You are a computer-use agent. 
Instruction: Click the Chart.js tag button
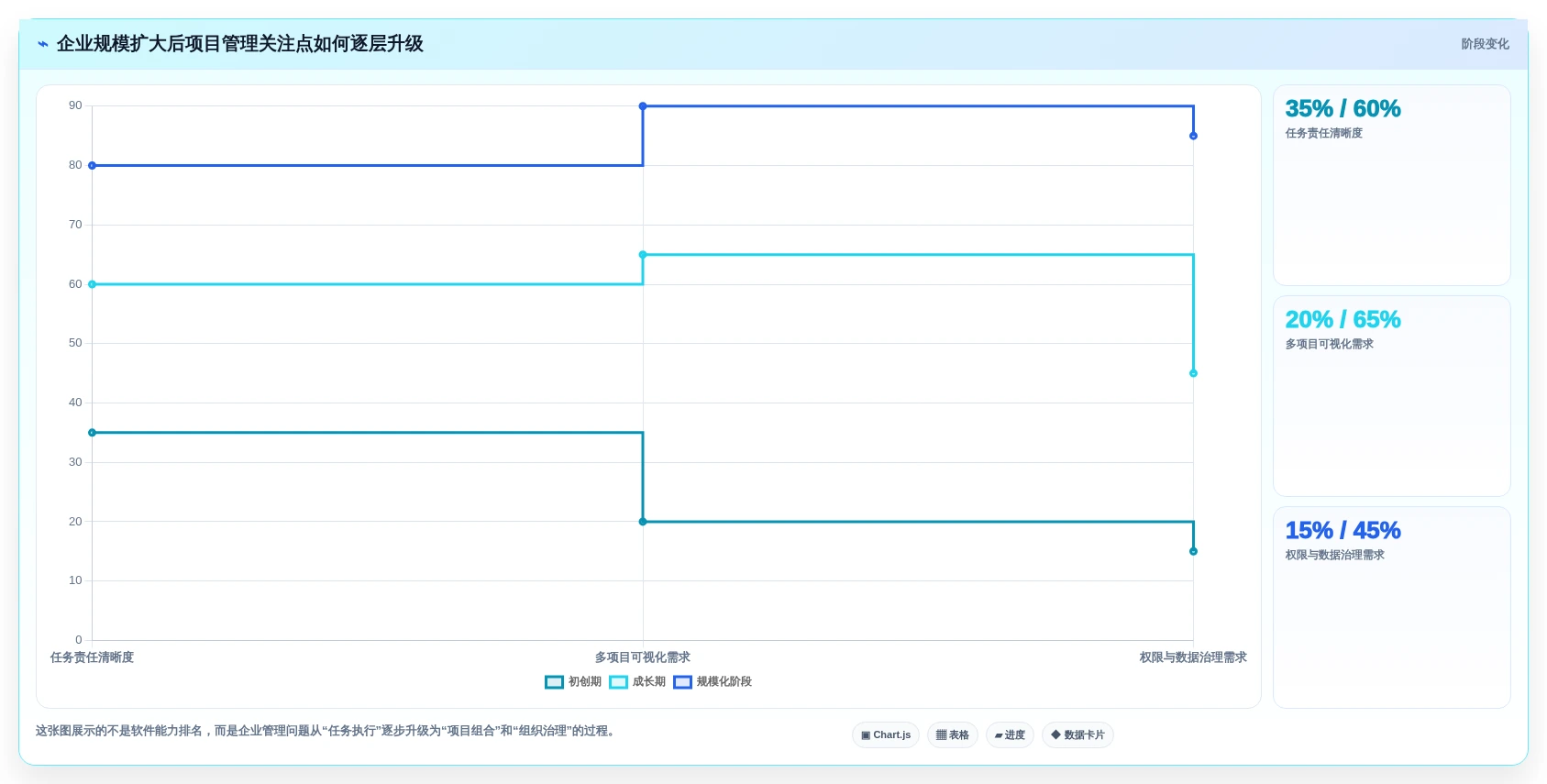(x=886, y=735)
